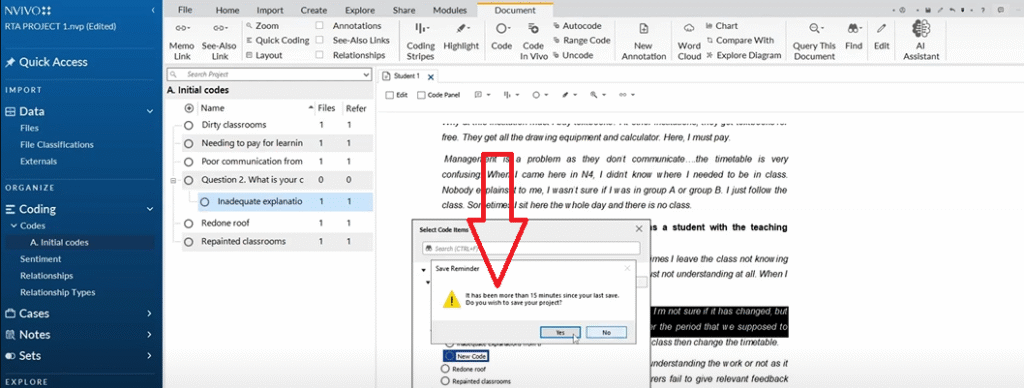Click Compare With in the ribbon
Screen dimensions: 1024x388
(740, 40)
